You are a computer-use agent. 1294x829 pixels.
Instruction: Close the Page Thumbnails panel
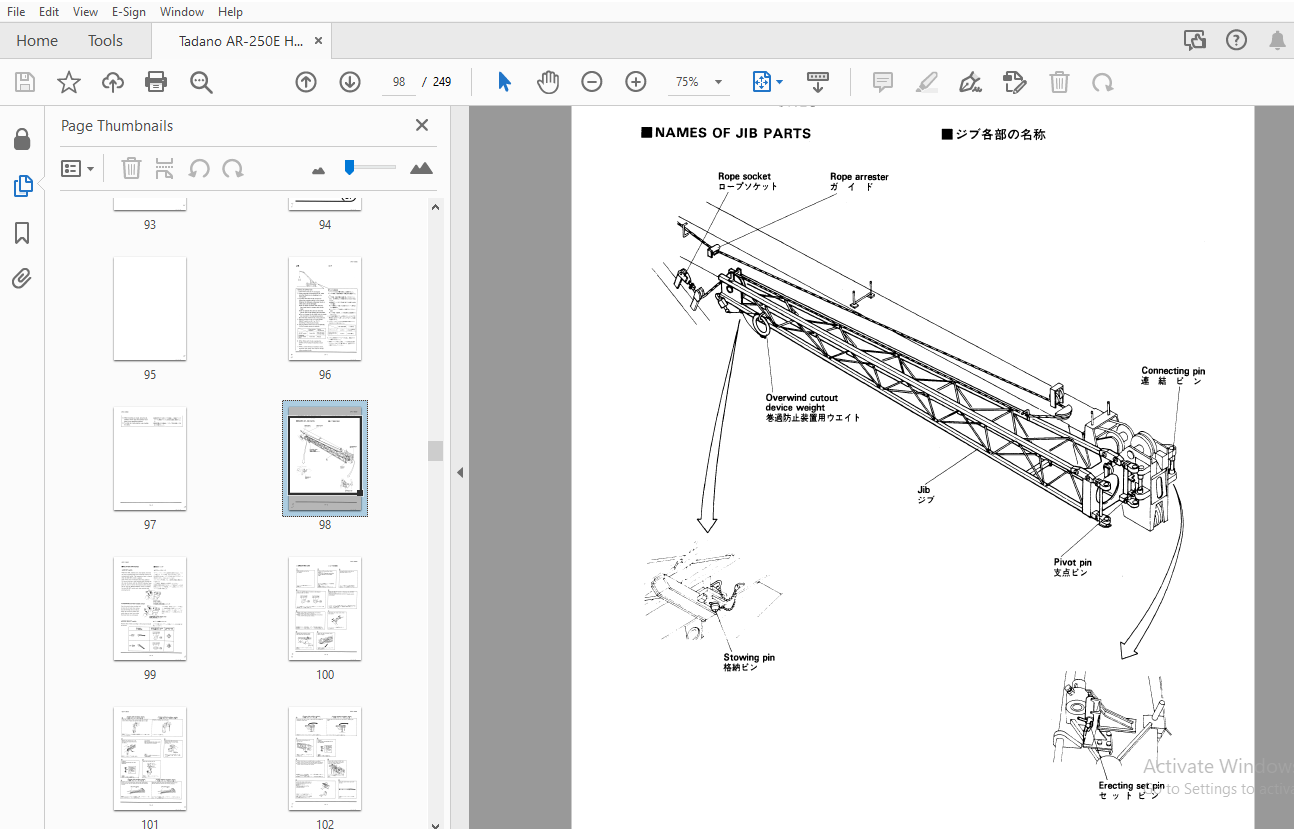(x=422, y=125)
